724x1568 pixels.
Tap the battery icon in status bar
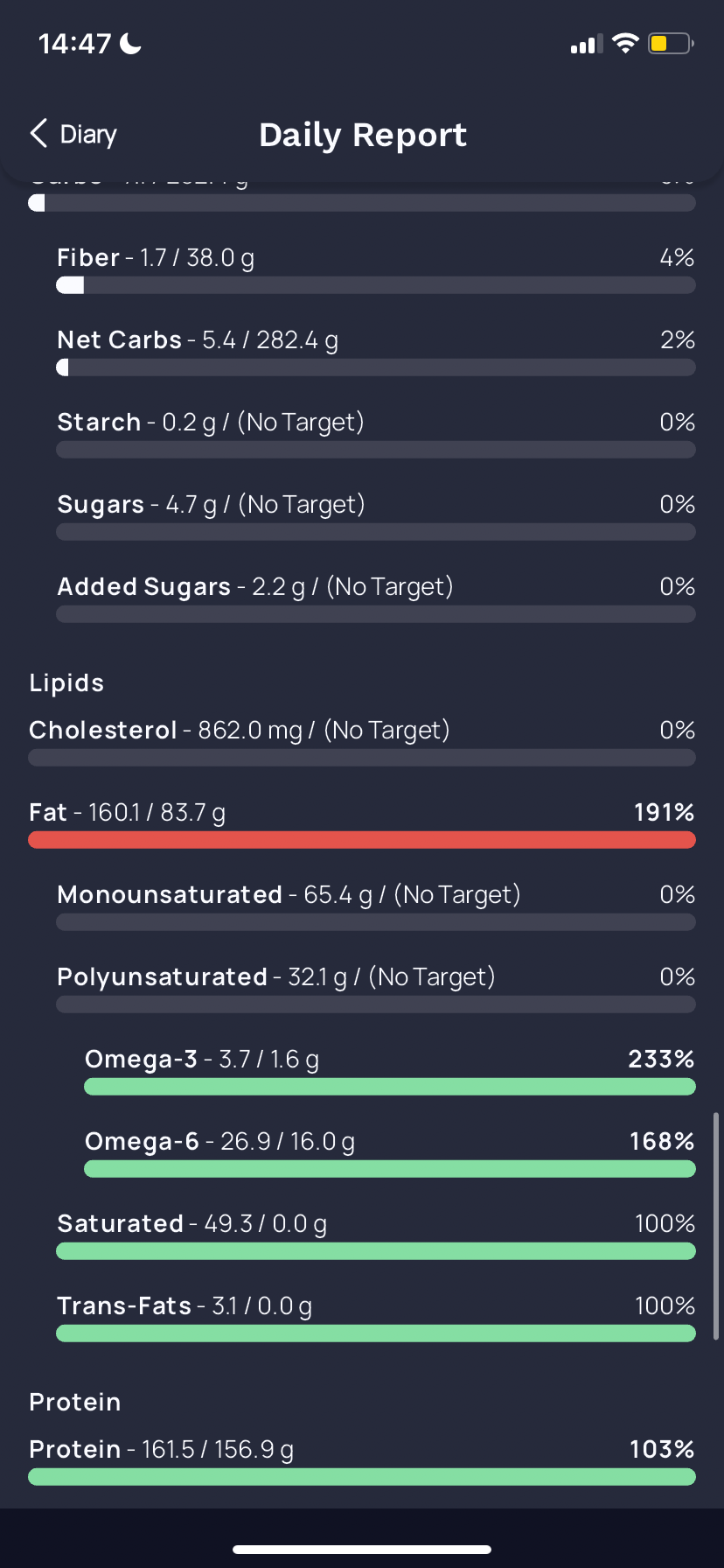click(x=671, y=43)
